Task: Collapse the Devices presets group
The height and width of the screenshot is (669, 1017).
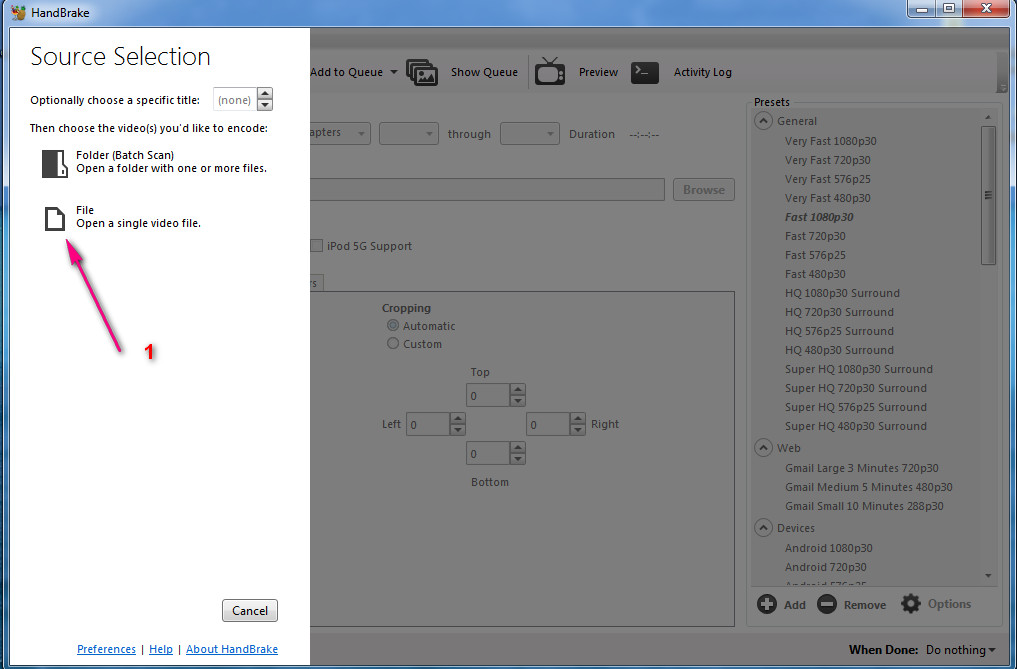Action: 763,528
